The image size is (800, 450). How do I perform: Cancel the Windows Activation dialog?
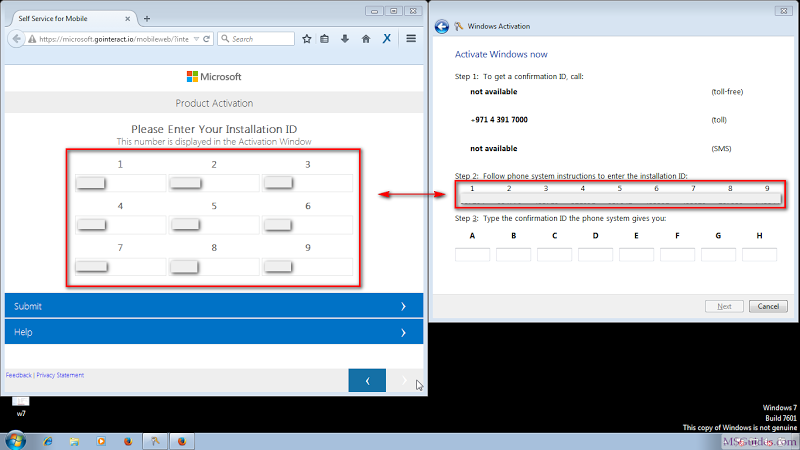pos(768,306)
